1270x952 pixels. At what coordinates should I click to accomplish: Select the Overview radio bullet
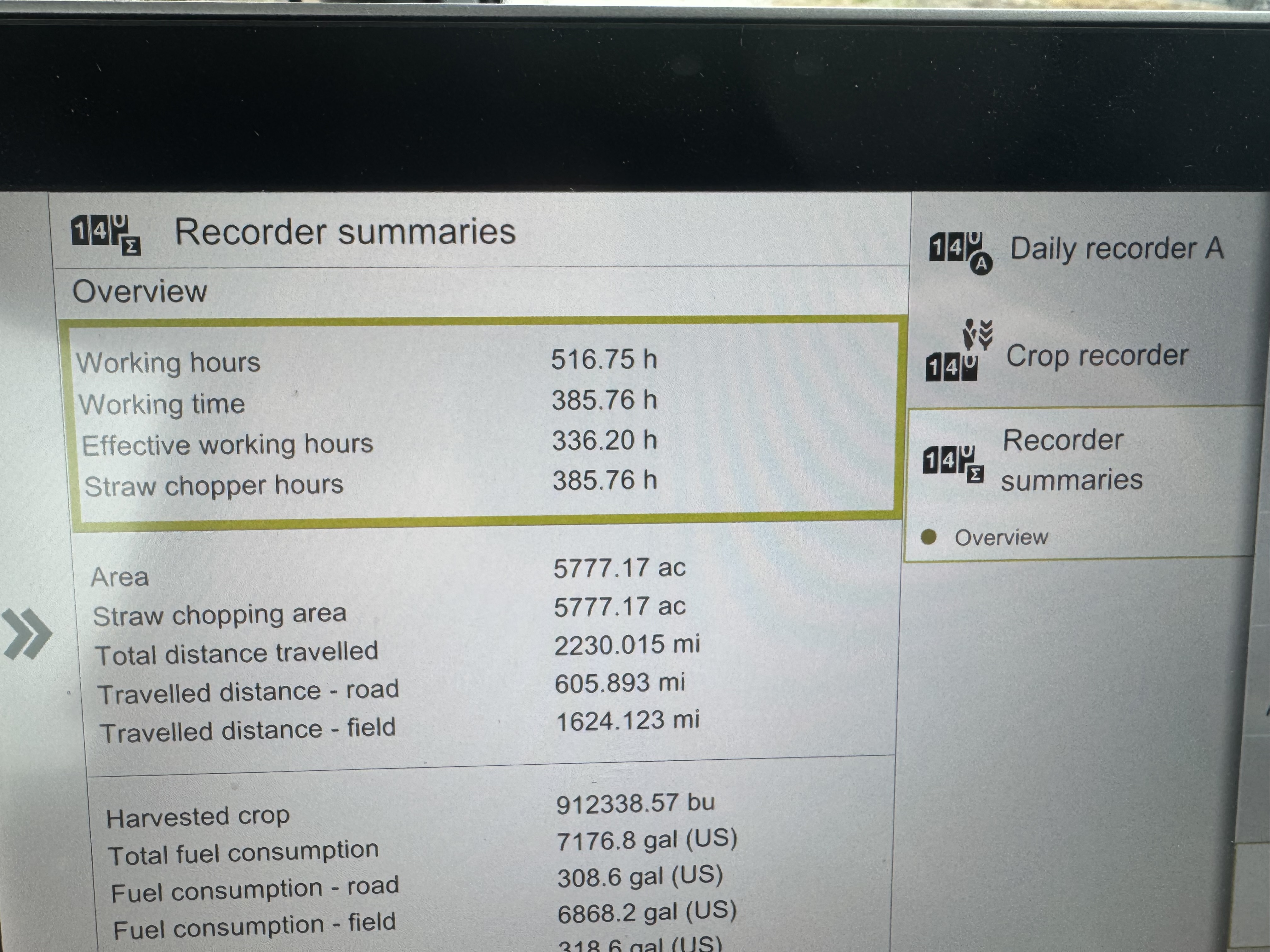[x=928, y=537]
